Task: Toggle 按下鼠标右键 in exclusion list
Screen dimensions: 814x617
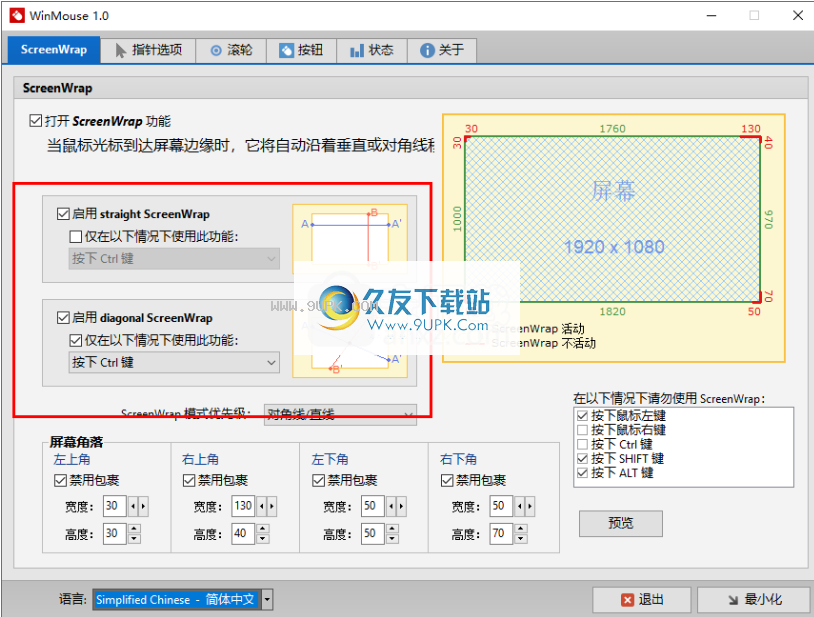Action: point(582,430)
